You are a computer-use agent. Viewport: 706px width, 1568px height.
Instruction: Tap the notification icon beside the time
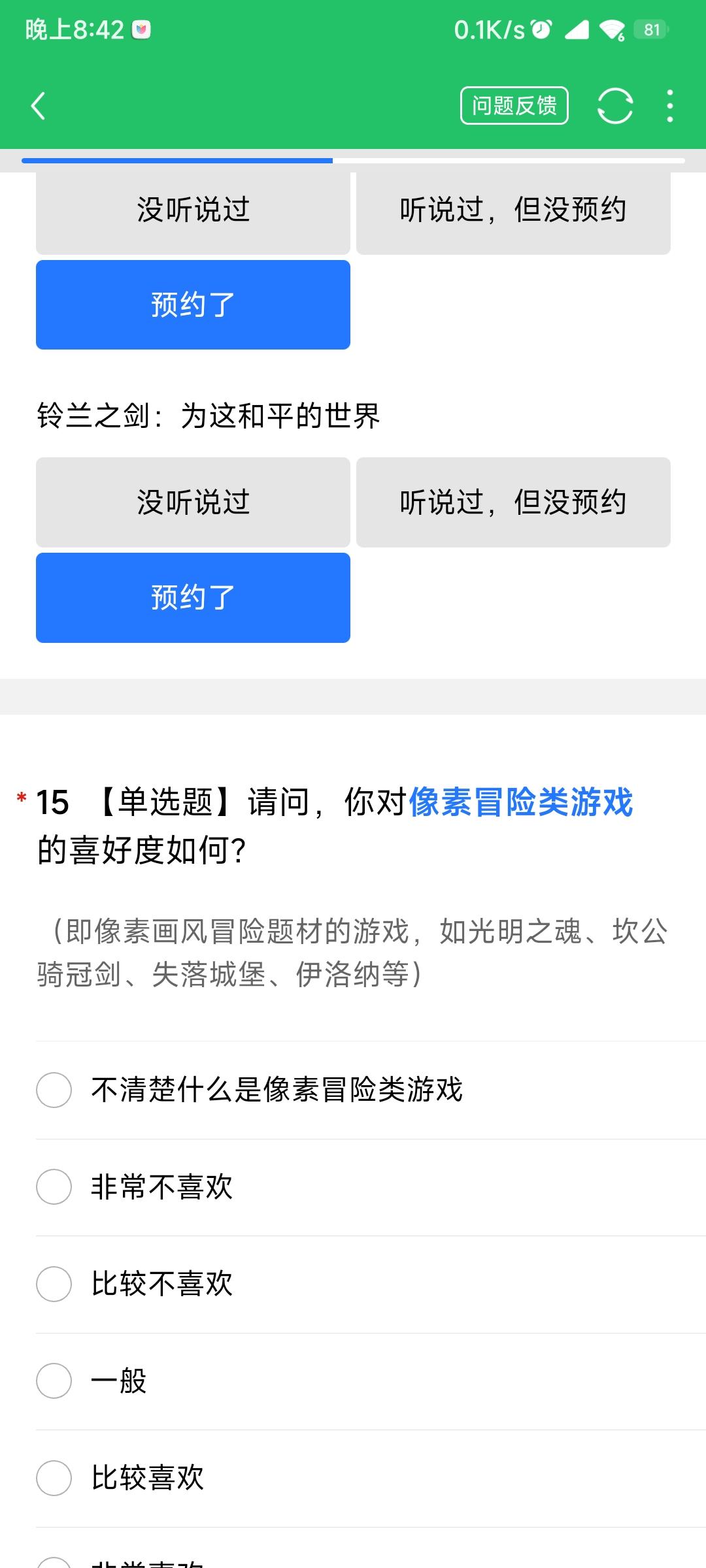(x=141, y=30)
